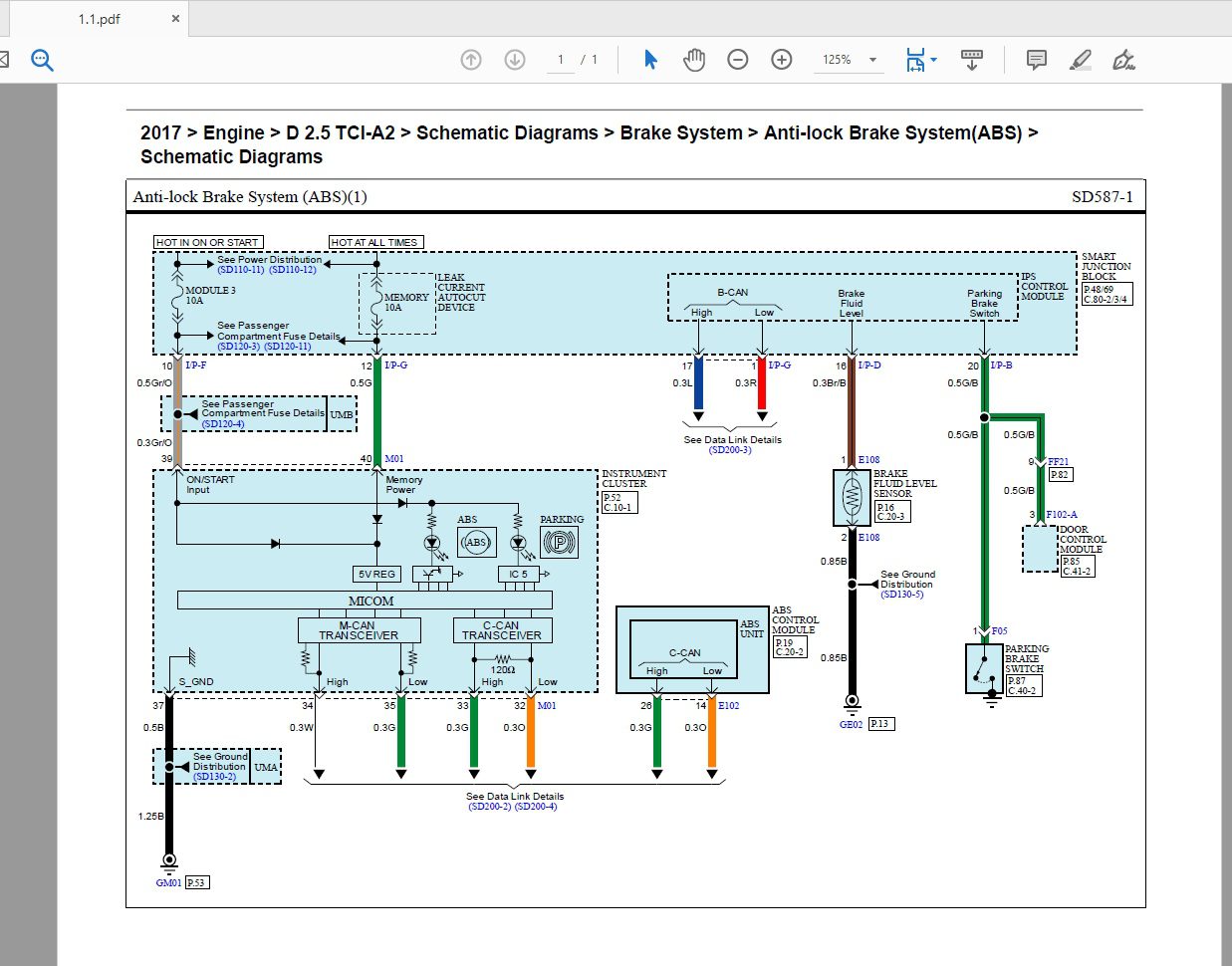
Task: Click the SD200-3 data link reference
Action: [730, 450]
